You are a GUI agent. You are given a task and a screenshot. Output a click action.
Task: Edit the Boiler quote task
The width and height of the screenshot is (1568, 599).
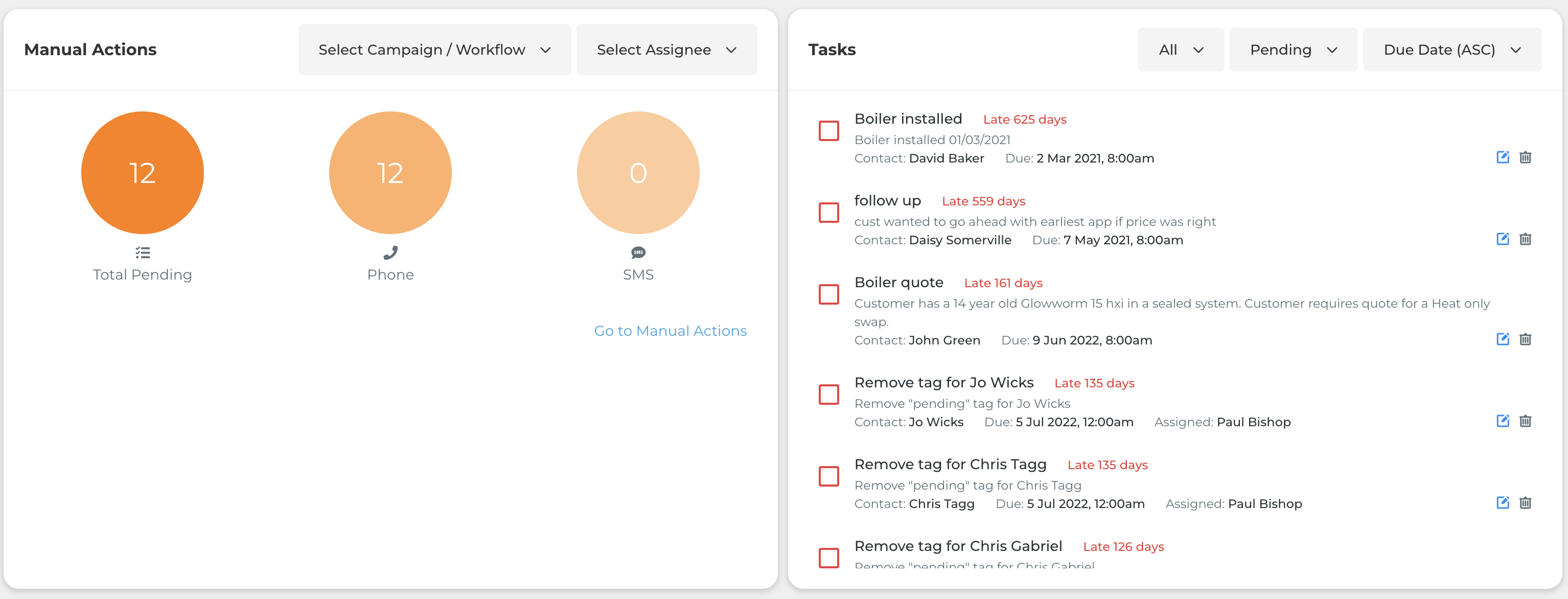[1502, 339]
